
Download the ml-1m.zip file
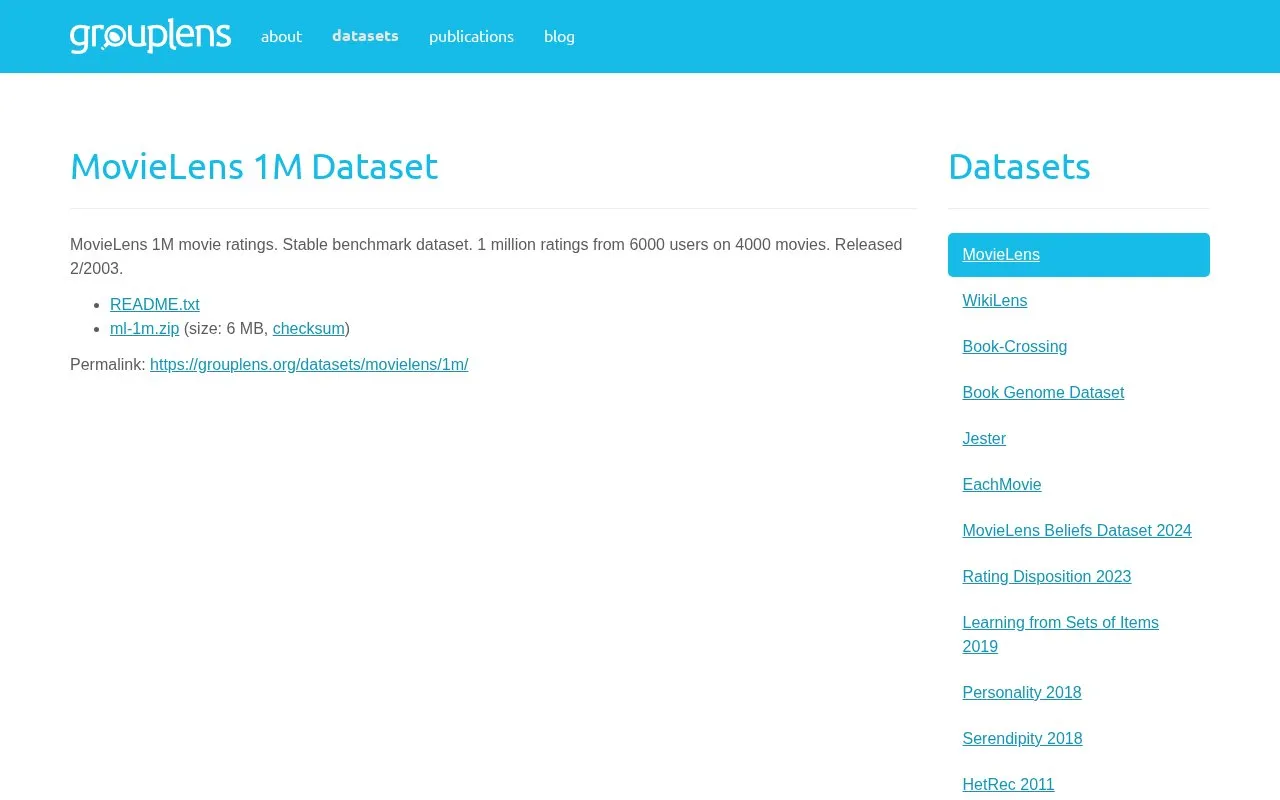click(x=145, y=328)
